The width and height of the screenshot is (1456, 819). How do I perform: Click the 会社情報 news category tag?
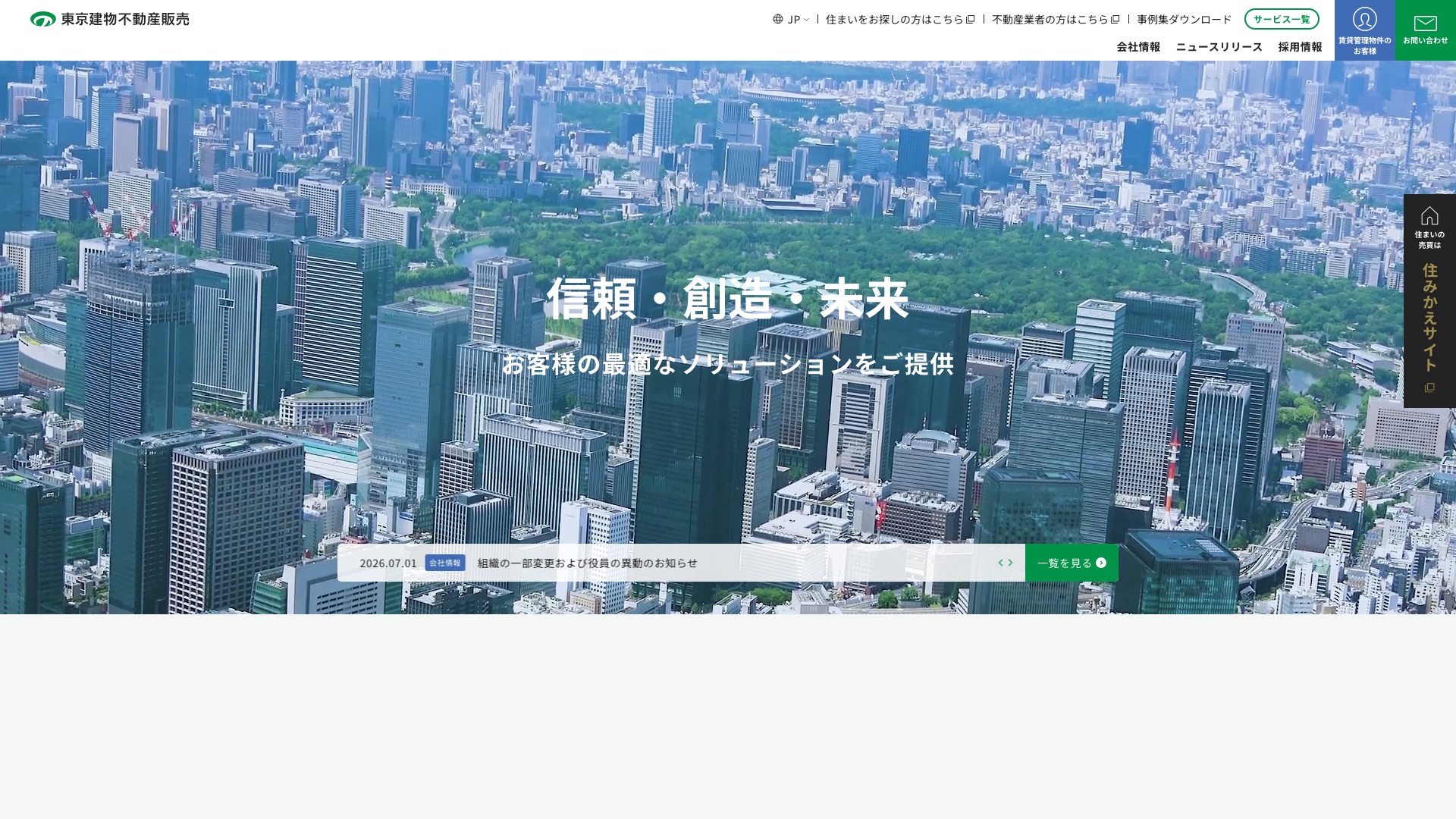[x=445, y=563]
